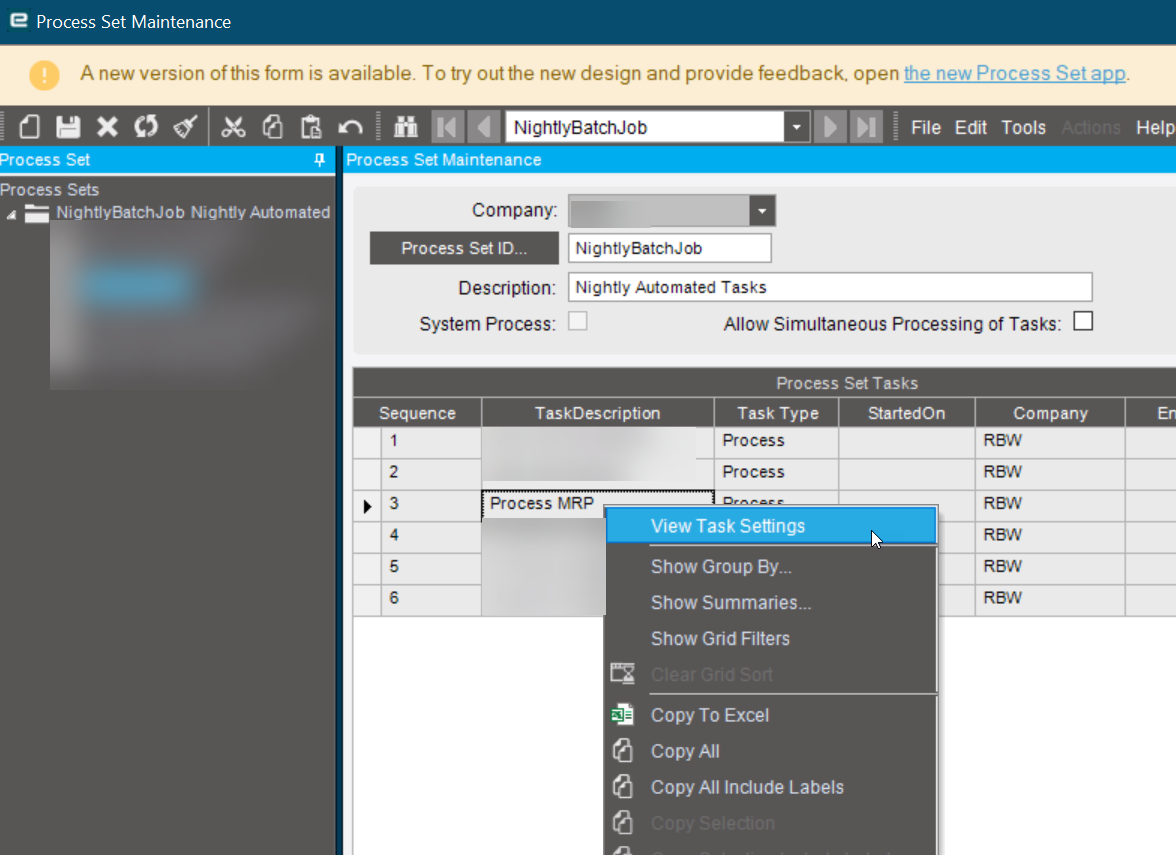This screenshot has height=855, width=1176.
Task: Open the Tools menu
Action: (x=1023, y=128)
